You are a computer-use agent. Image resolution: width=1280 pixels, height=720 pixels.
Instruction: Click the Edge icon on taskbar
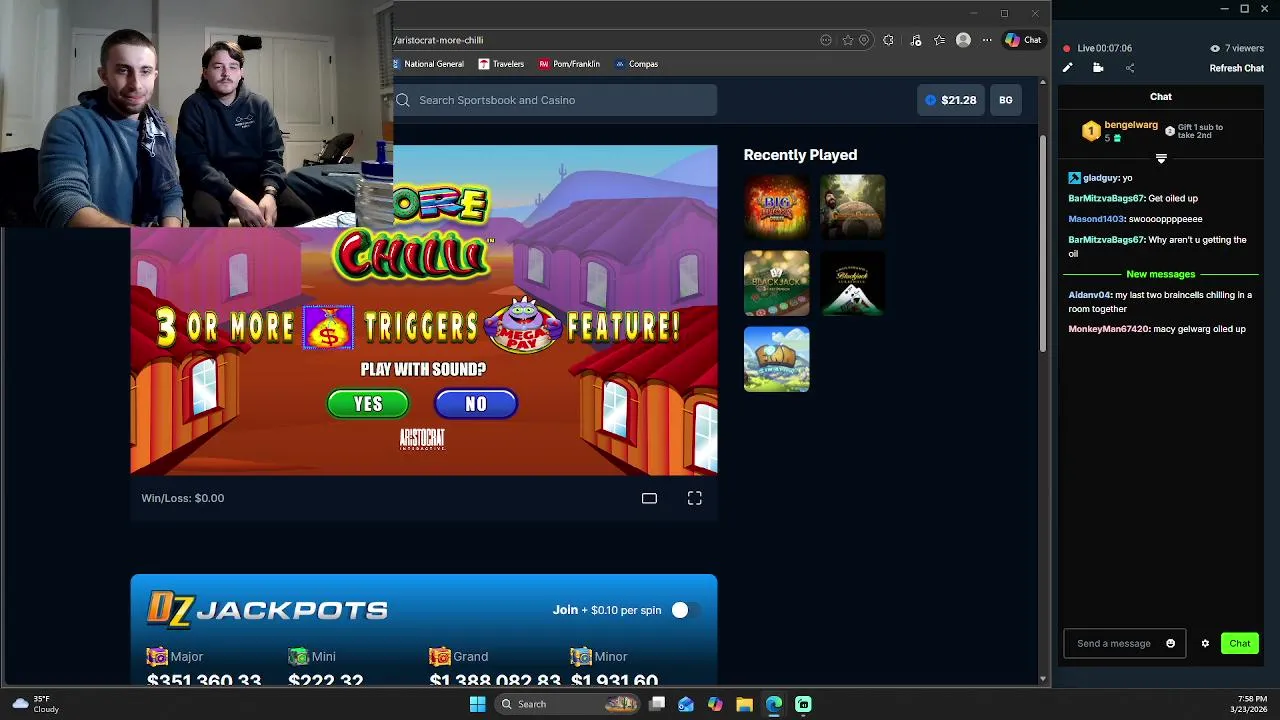point(774,704)
